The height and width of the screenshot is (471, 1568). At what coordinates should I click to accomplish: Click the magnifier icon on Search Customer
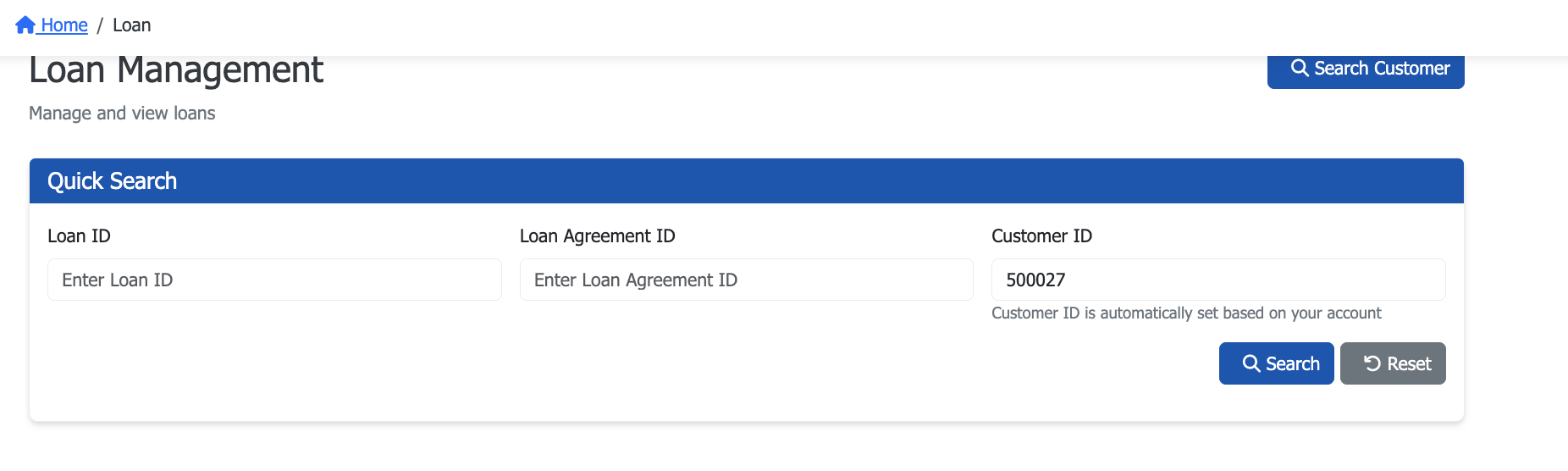(1300, 68)
